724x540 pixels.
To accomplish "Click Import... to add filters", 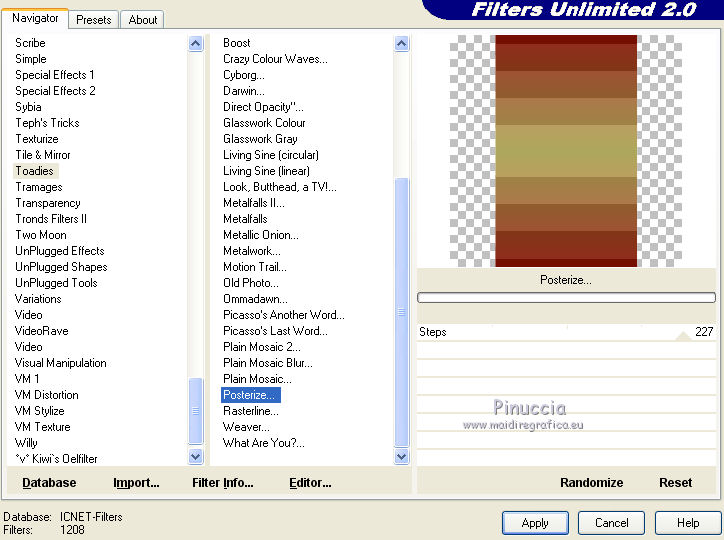I will [136, 483].
